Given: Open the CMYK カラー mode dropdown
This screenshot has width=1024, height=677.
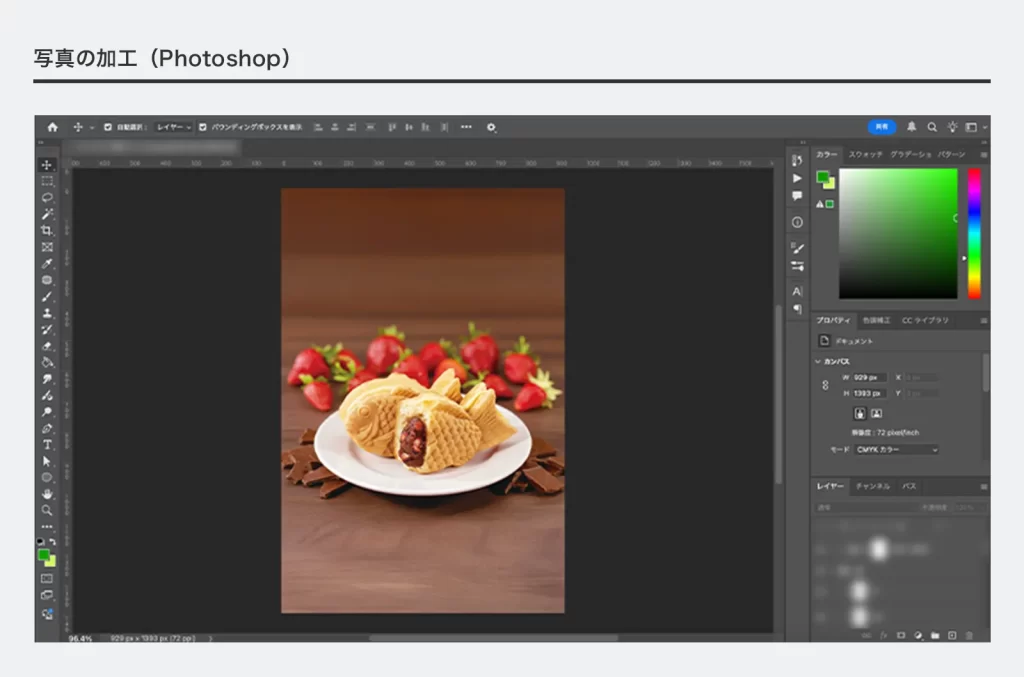Looking at the screenshot, I should click(x=896, y=450).
